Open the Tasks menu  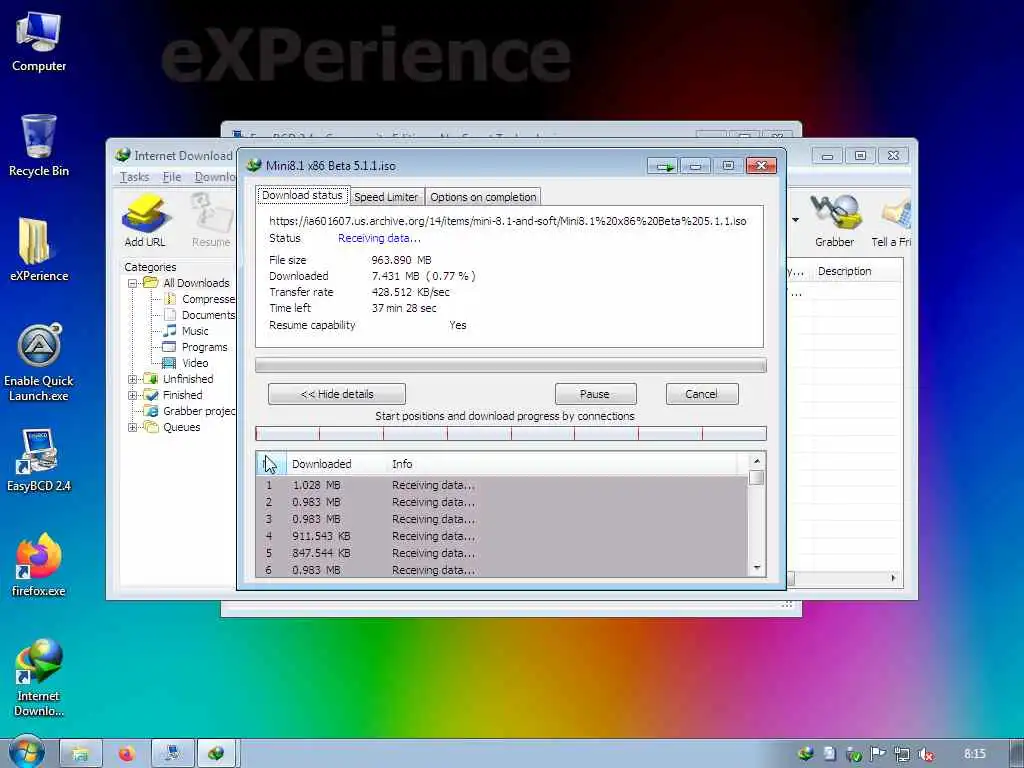coord(135,177)
